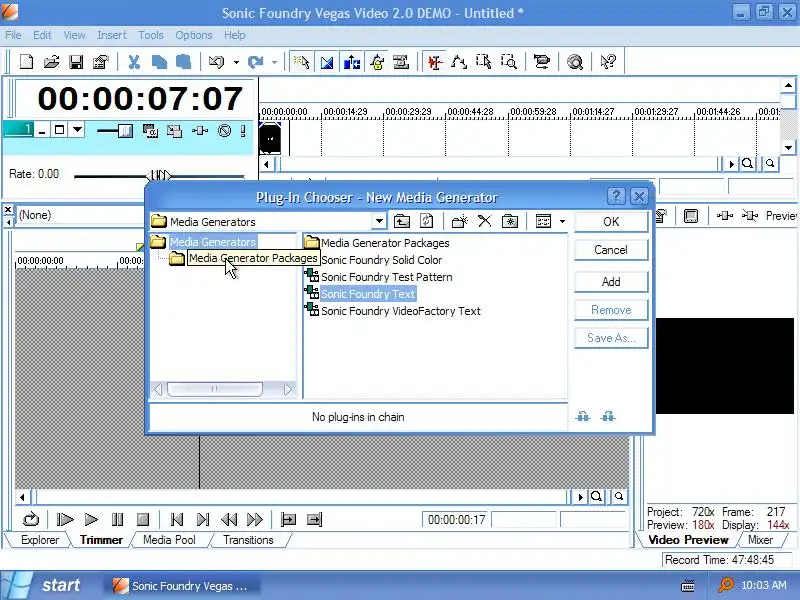The height and width of the screenshot is (600, 800).
Task: Switch to the Mixer tab
Action: point(760,540)
